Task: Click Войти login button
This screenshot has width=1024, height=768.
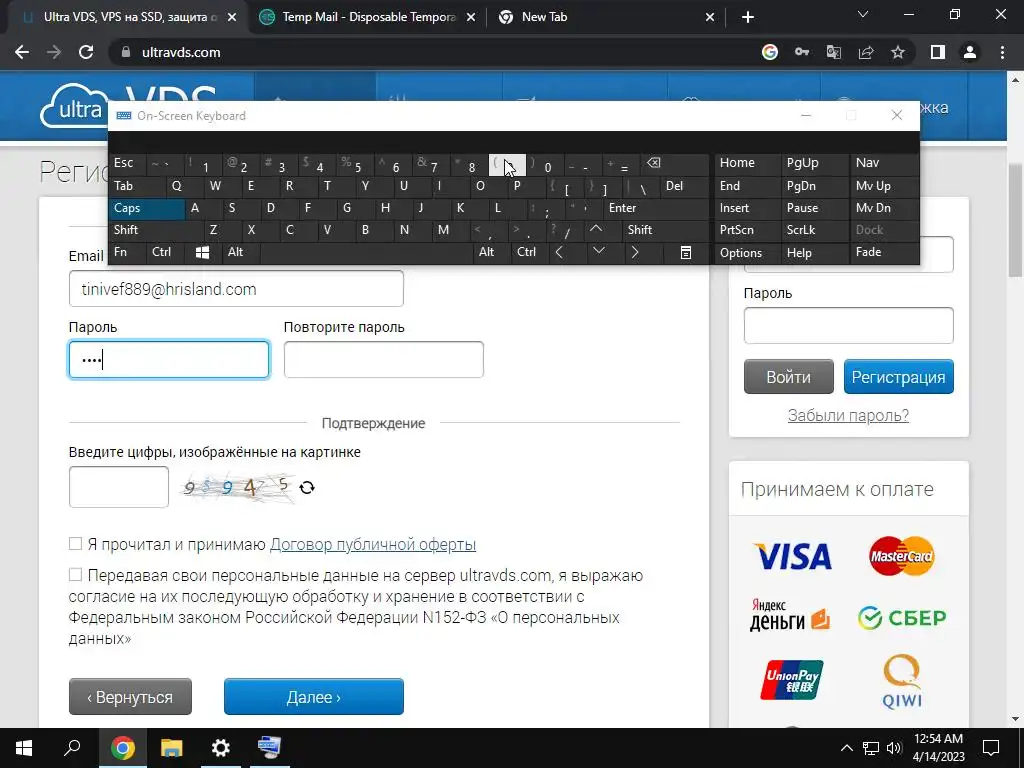Action: pyautogui.click(x=788, y=377)
